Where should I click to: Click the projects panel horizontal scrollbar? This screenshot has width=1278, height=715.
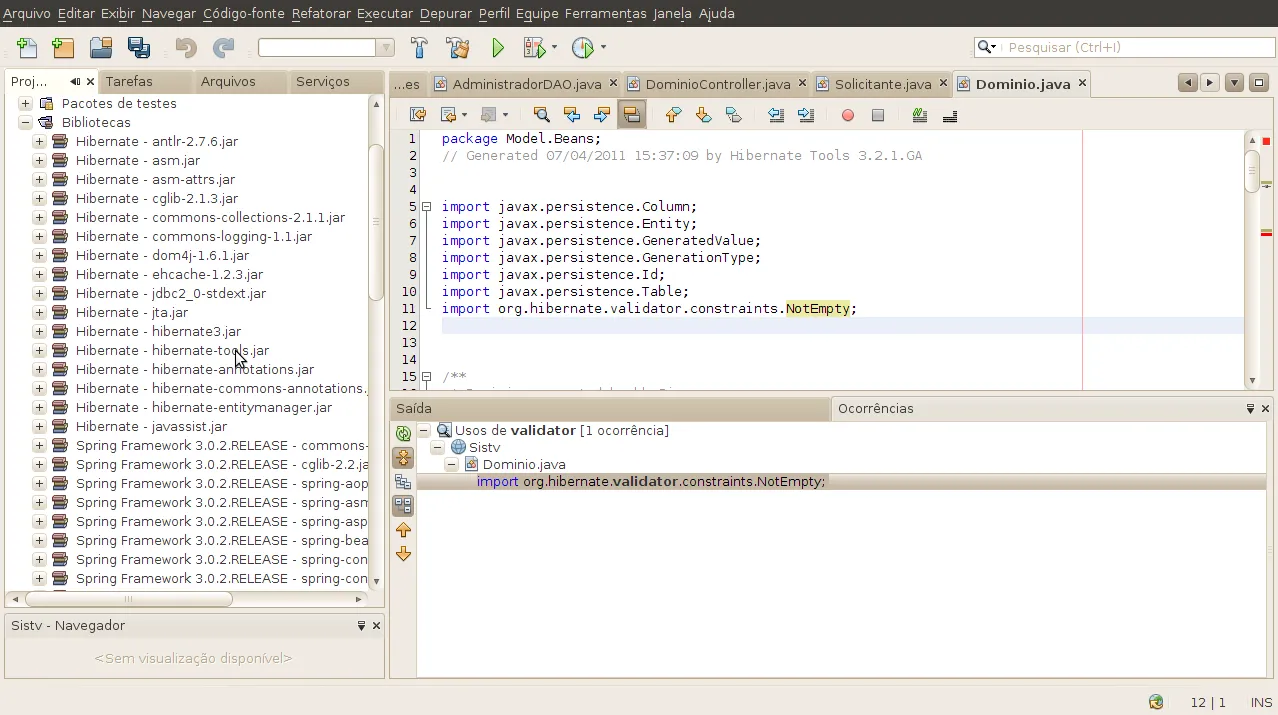[130, 599]
